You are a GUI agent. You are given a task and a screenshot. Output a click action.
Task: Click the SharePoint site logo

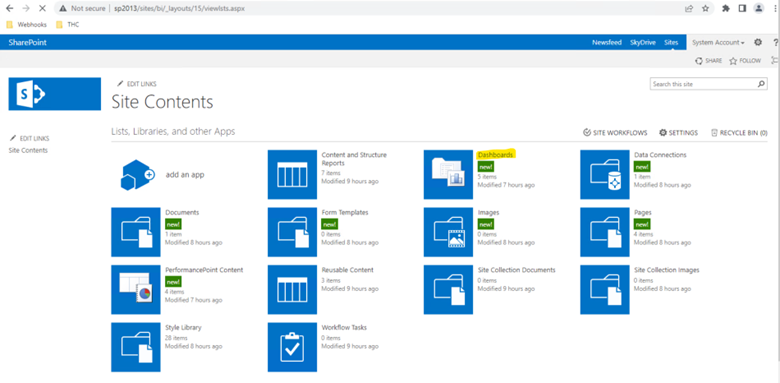[55, 94]
